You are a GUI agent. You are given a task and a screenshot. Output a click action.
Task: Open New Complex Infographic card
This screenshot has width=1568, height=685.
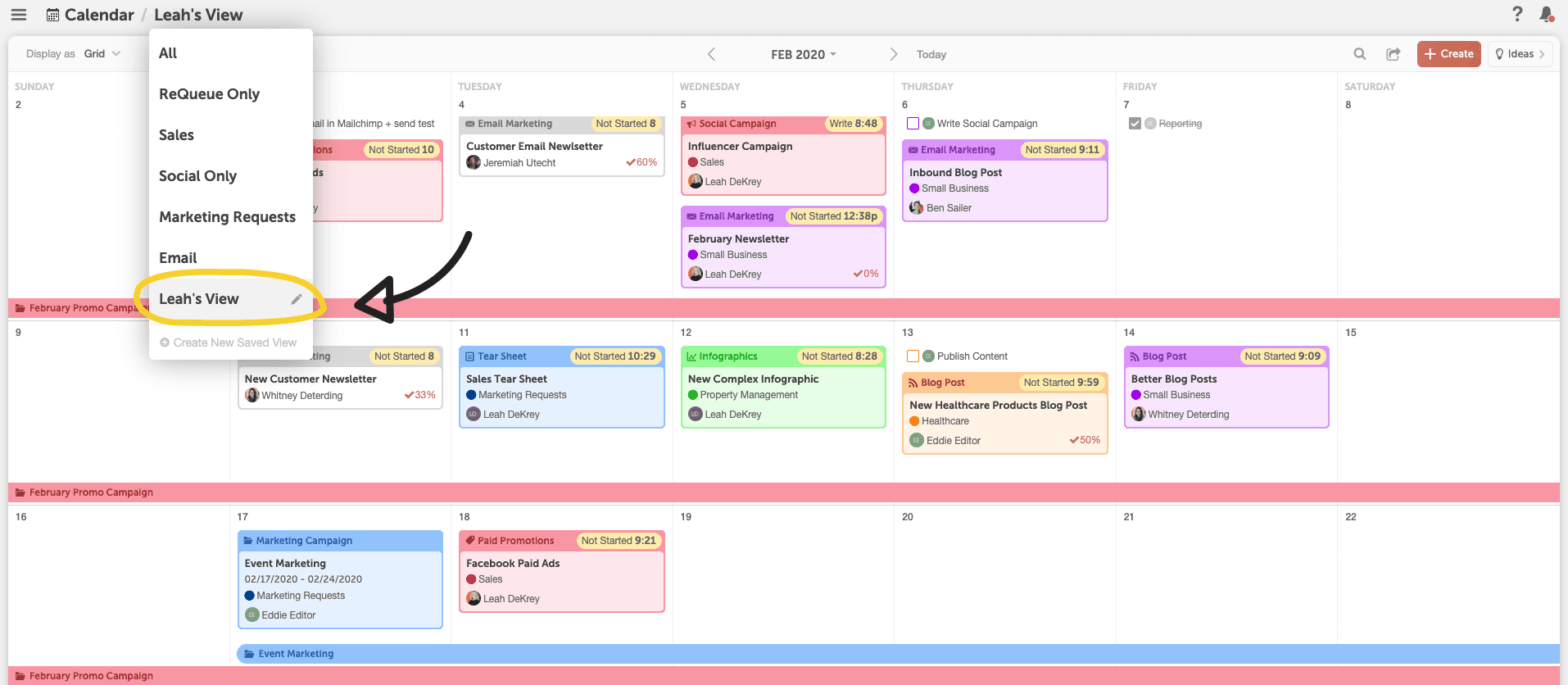click(x=783, y=387)
